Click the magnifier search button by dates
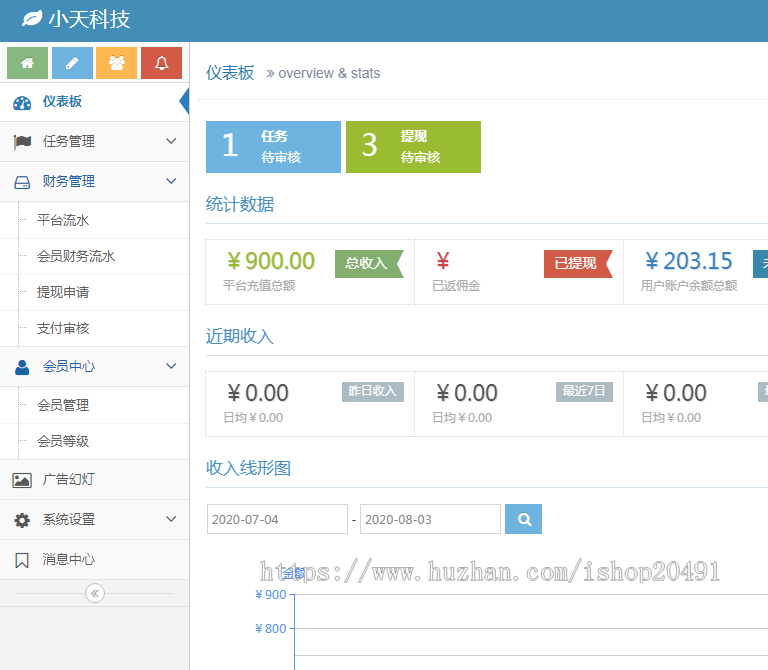This screenshot has width=768, height=670. point(523,519)
